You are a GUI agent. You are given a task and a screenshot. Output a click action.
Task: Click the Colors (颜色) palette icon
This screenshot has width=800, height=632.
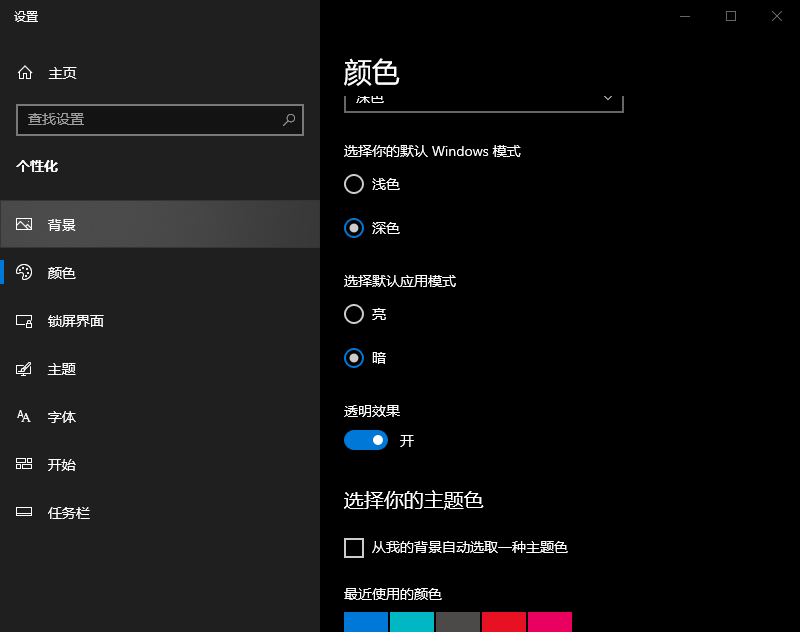[25, 273]
